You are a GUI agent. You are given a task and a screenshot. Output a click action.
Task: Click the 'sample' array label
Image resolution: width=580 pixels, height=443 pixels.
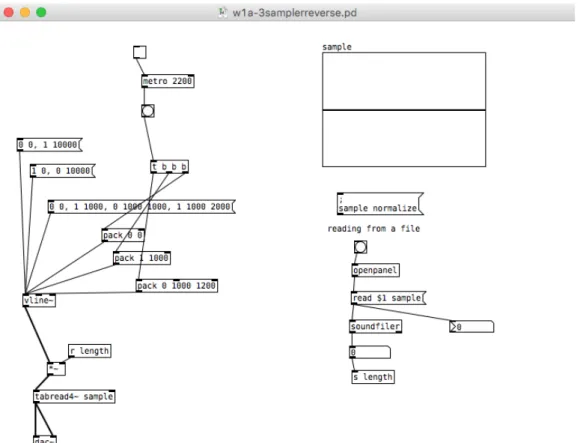tap(337, 47)
